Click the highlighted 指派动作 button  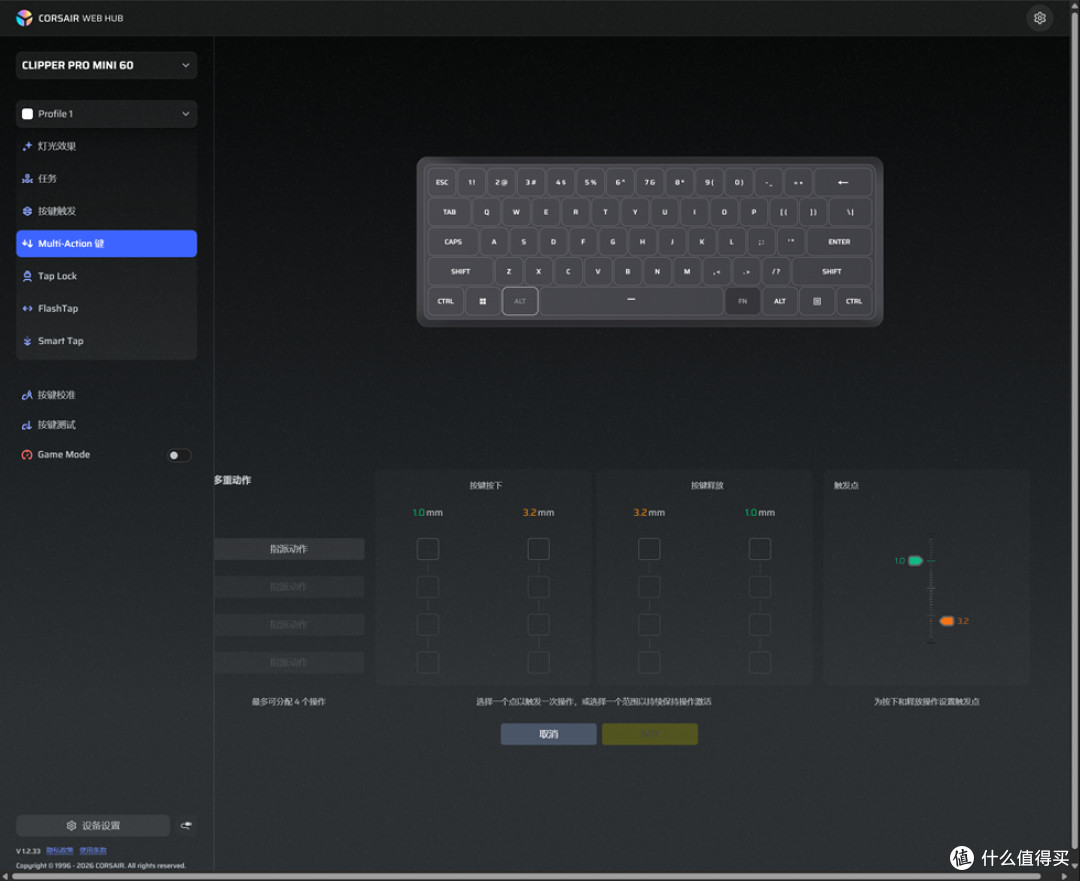(289, 549)
